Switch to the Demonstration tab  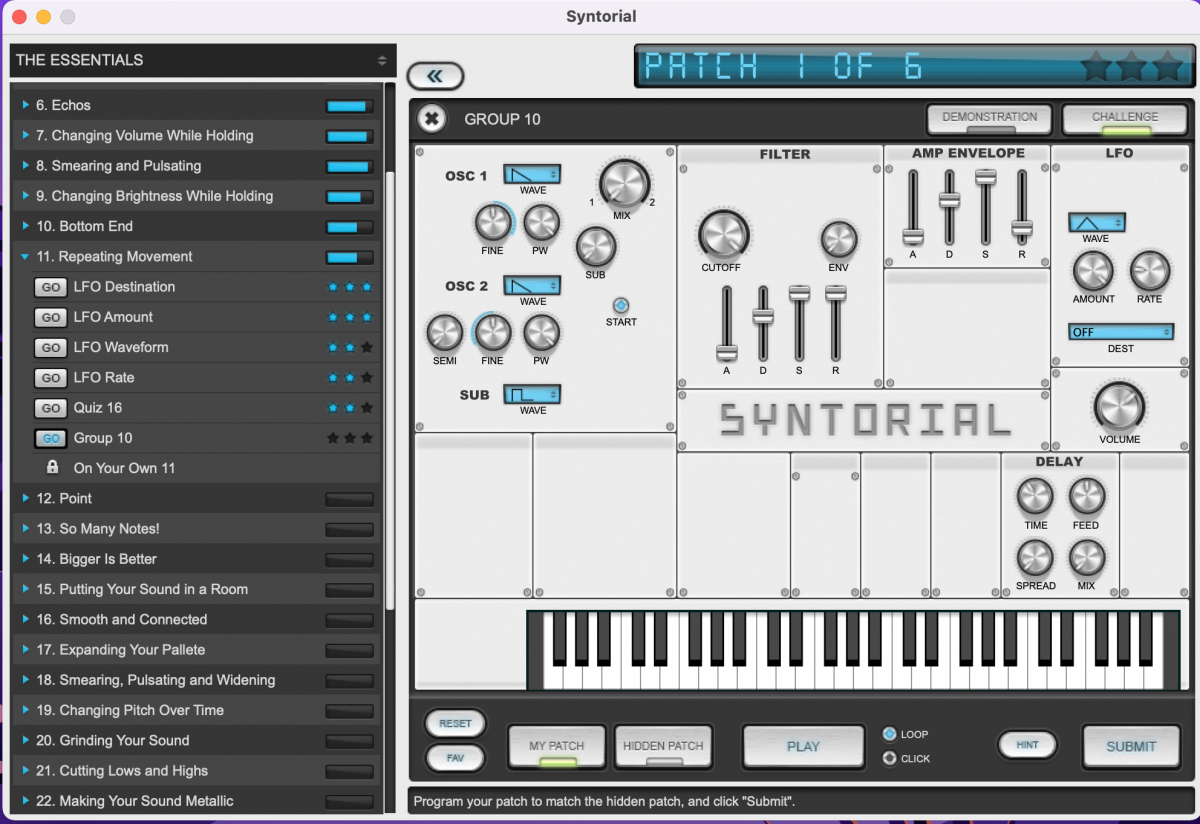point(989,119)
